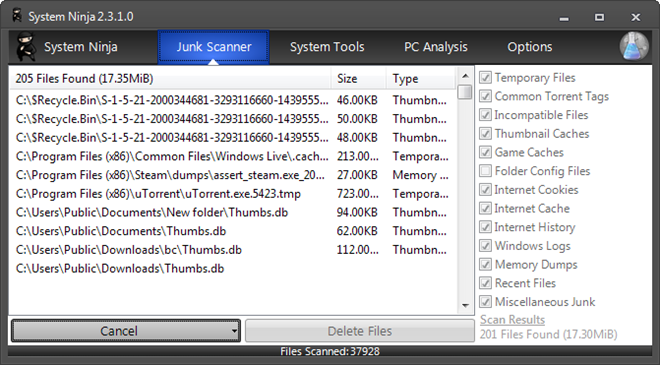660x365 pixels.
Task: Toggle Game Caches checkbox
Action: (x=485, y=152)
